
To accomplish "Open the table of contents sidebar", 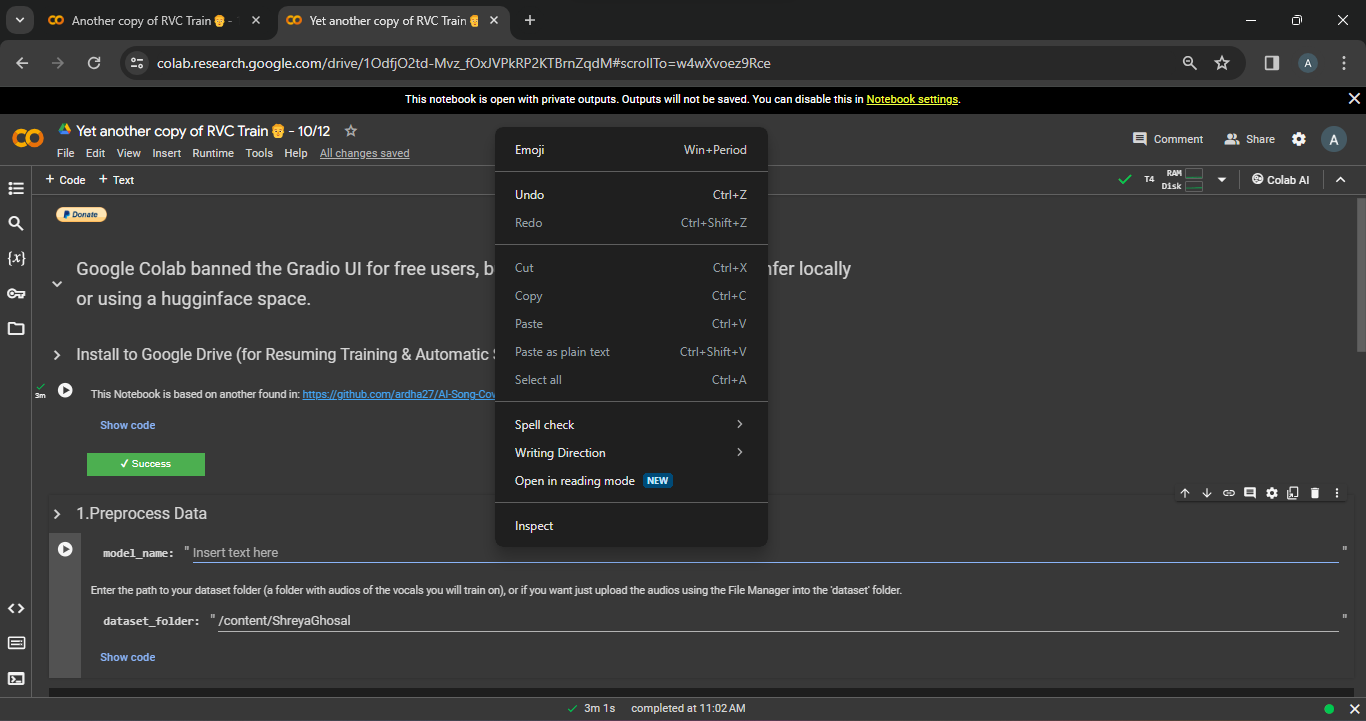I will [16, 188].
